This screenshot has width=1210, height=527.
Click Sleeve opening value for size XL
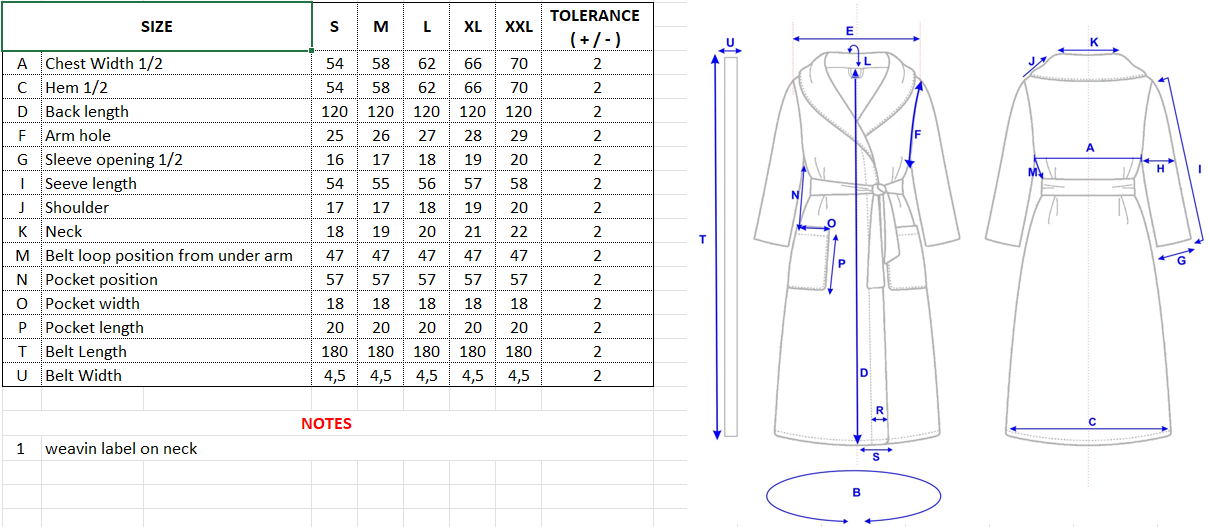click(473, 159)
